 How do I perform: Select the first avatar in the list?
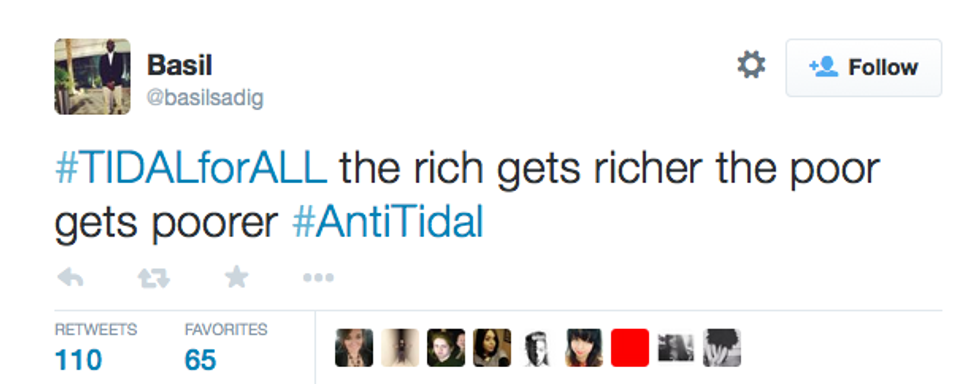[354, 348]
